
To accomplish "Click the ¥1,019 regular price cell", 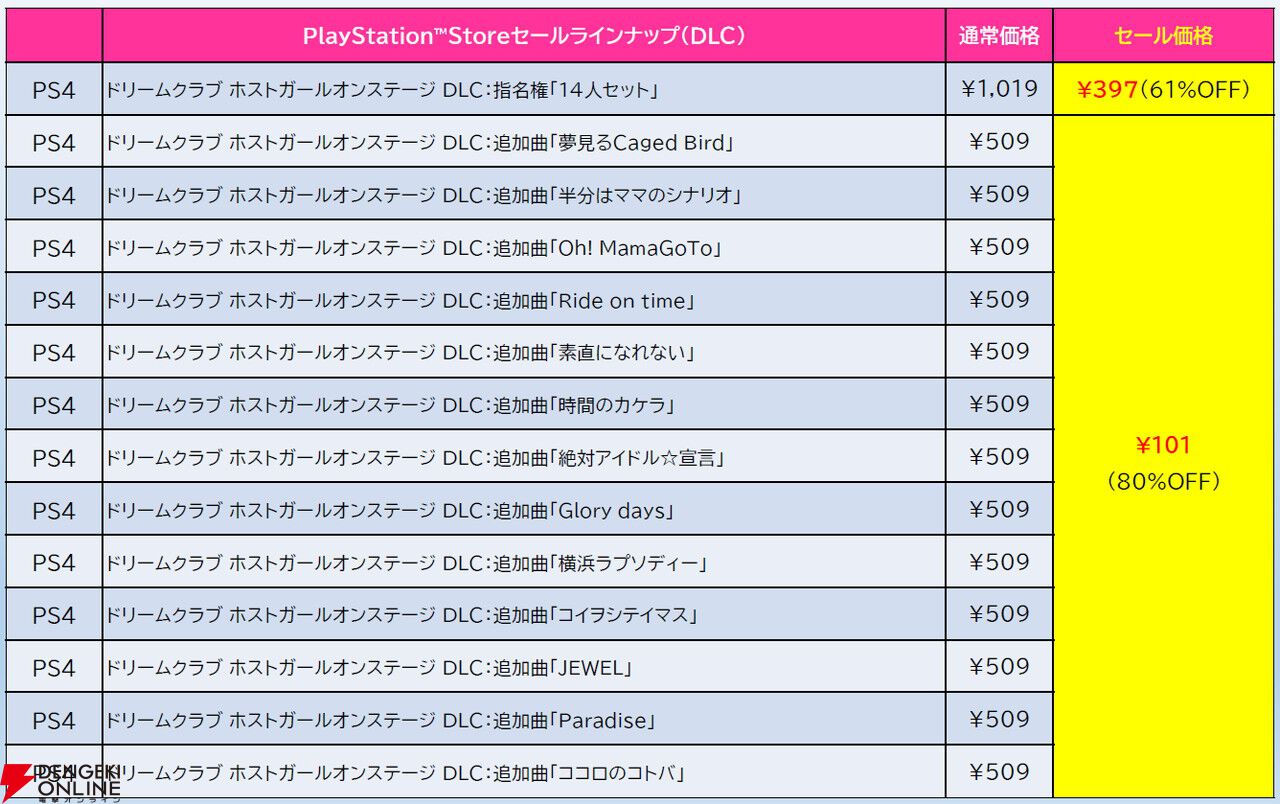I will click(x=998, y=90).
